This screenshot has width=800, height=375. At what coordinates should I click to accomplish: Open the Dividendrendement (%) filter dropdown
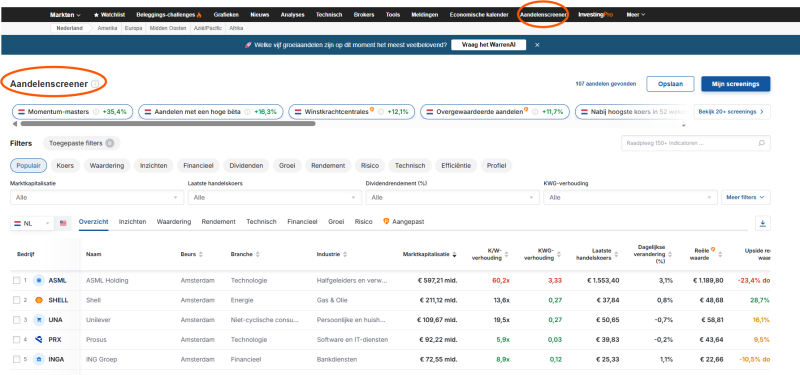pyautogui.click(x=452, y=197)
